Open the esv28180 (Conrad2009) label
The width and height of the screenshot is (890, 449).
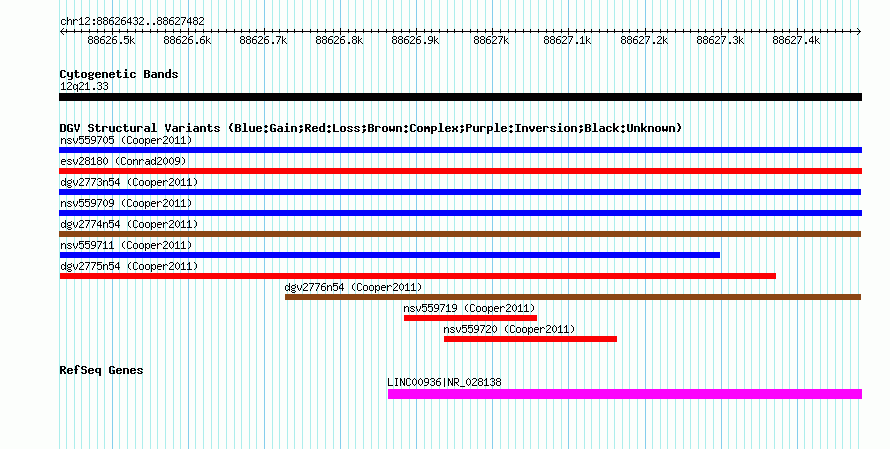123,161
